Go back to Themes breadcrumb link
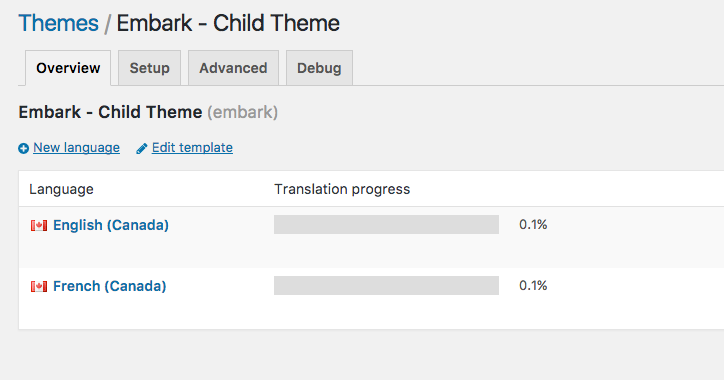The image size is (724, 380). [59, 23]
